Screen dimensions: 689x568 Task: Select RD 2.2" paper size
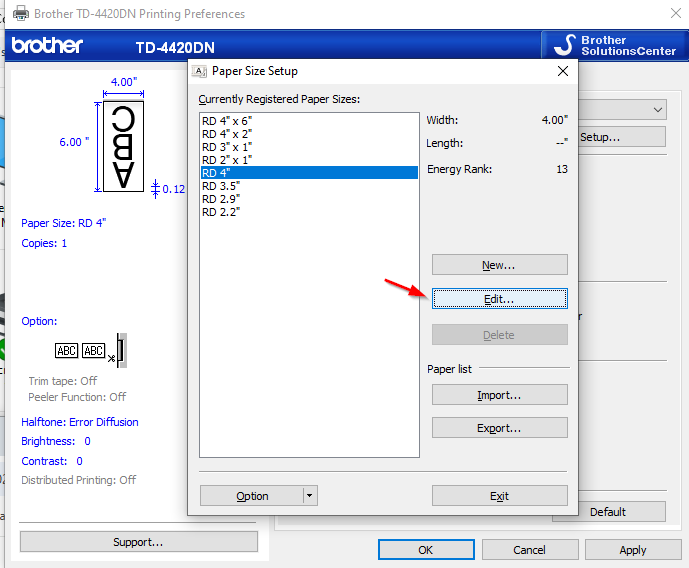309,212
